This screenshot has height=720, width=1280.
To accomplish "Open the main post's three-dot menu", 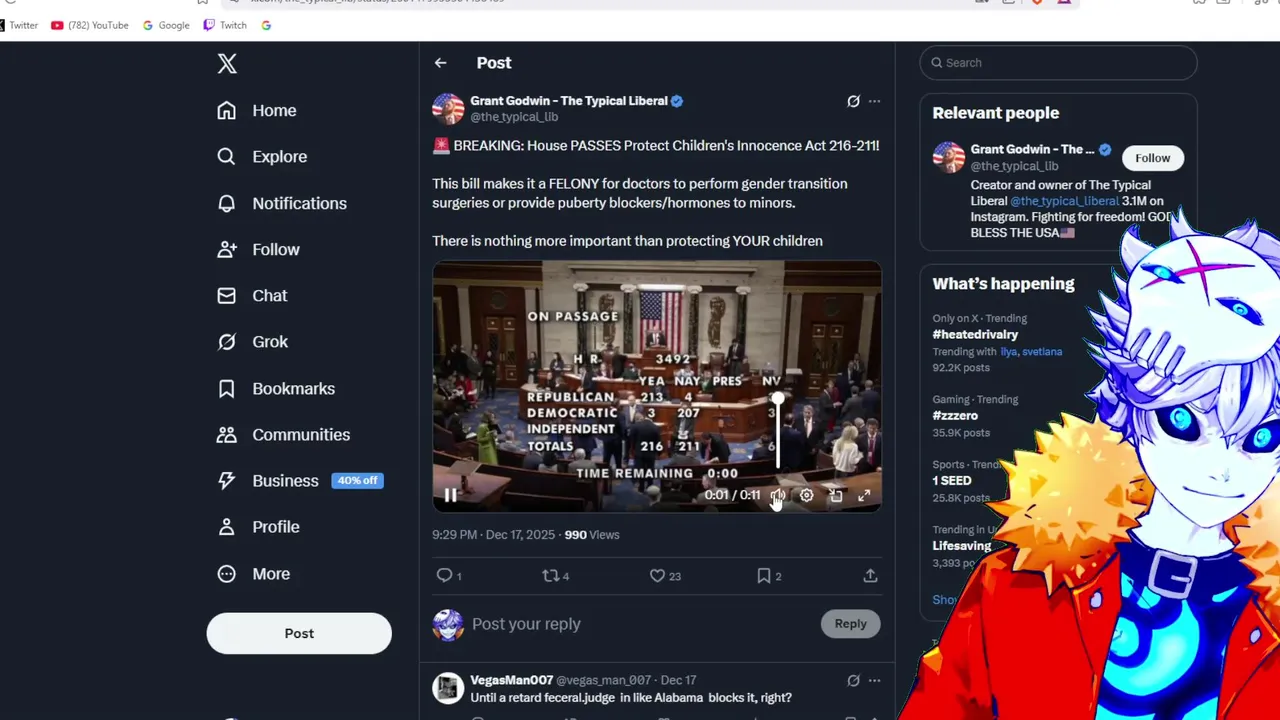I will pos(874,101).
